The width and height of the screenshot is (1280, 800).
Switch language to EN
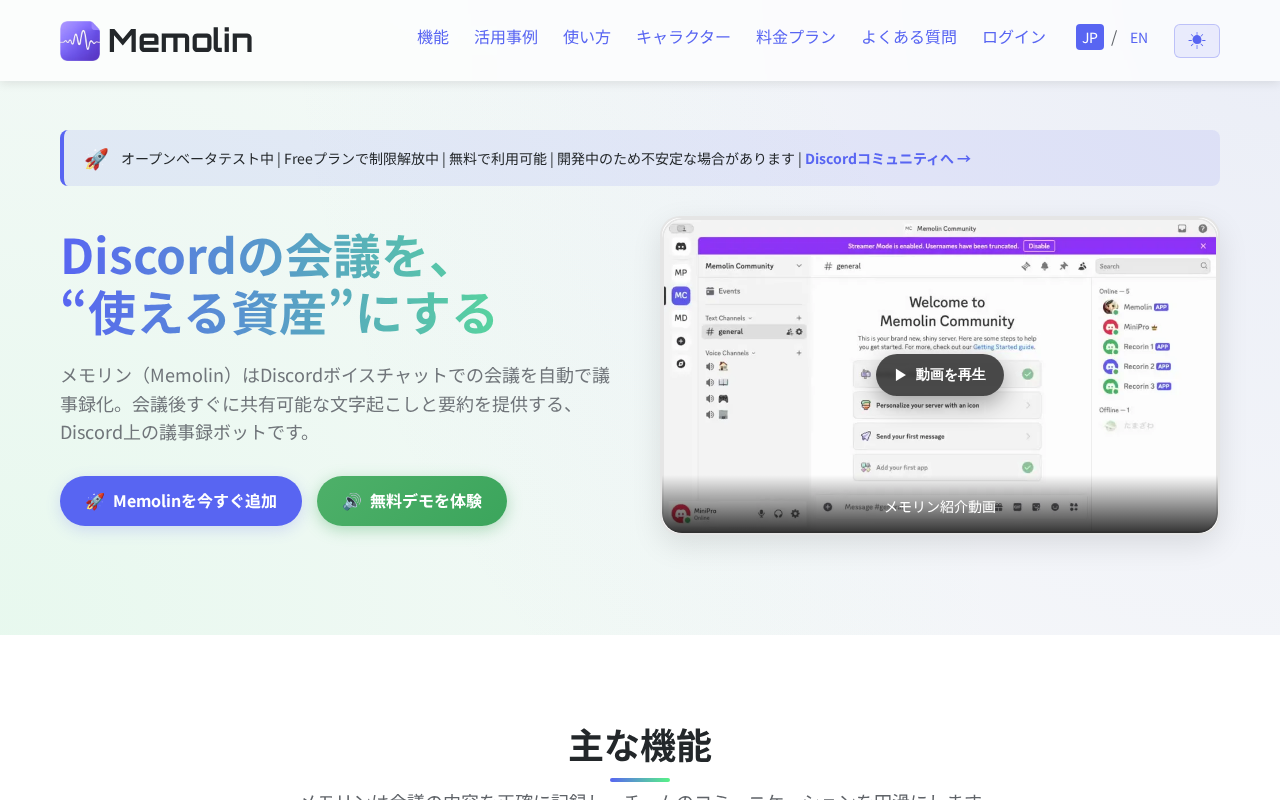[1139, 38]
